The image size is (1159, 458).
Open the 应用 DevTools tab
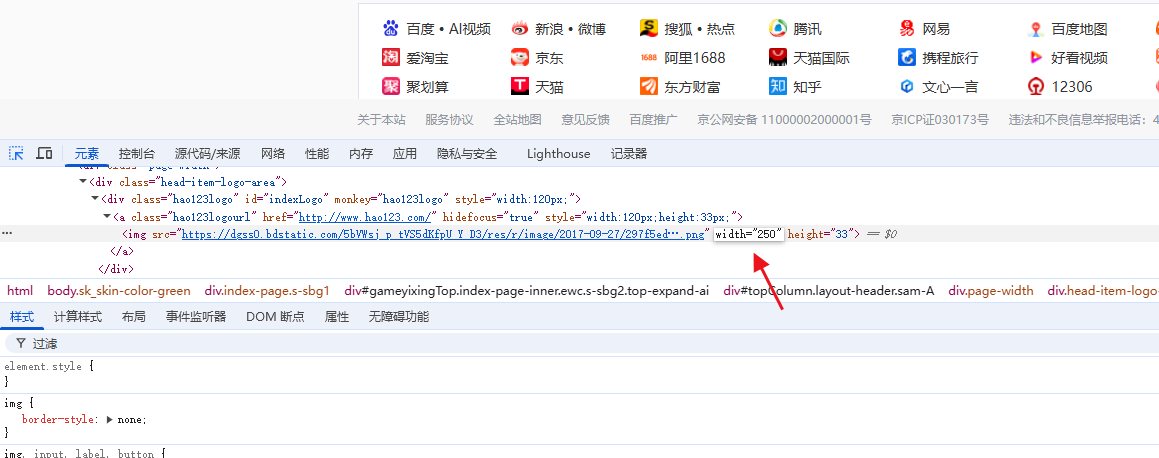pyautogui.click(x=405, y=154)
